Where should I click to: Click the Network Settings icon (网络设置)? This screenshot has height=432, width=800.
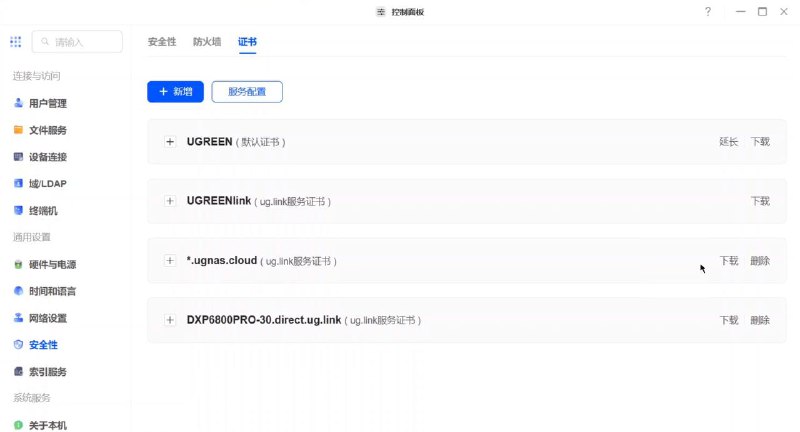[18, 318]
